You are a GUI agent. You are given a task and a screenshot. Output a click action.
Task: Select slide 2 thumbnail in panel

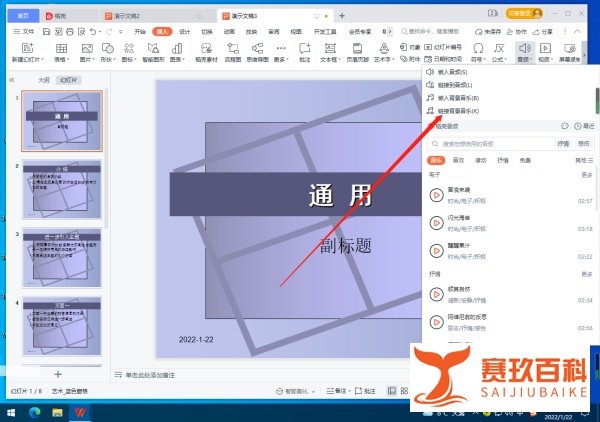tap(62, 189)
